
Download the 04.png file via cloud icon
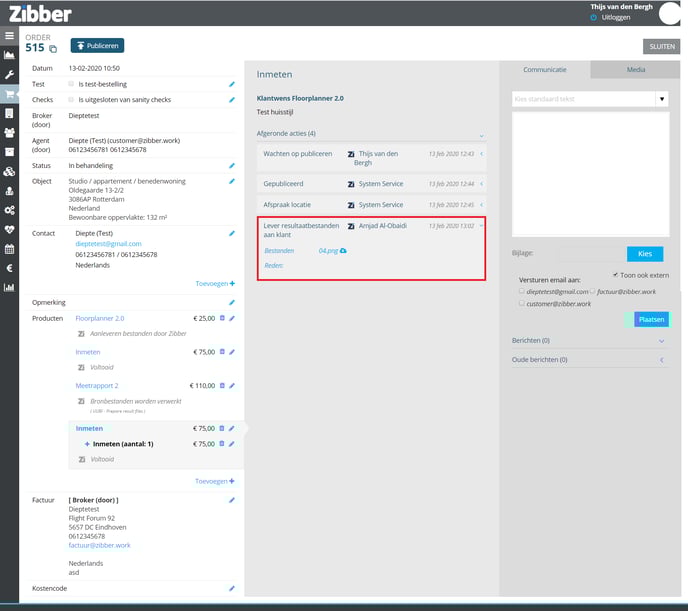(x=343, y=251)
